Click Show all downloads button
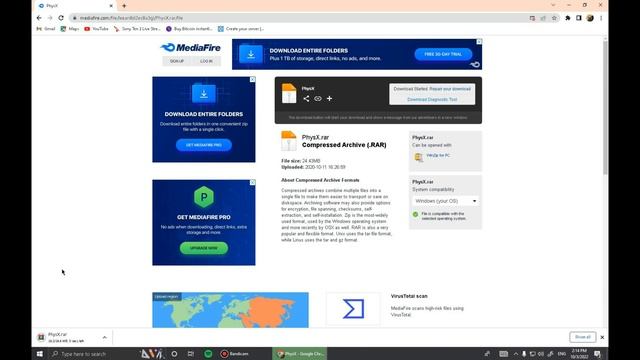 tap(582, 337)
